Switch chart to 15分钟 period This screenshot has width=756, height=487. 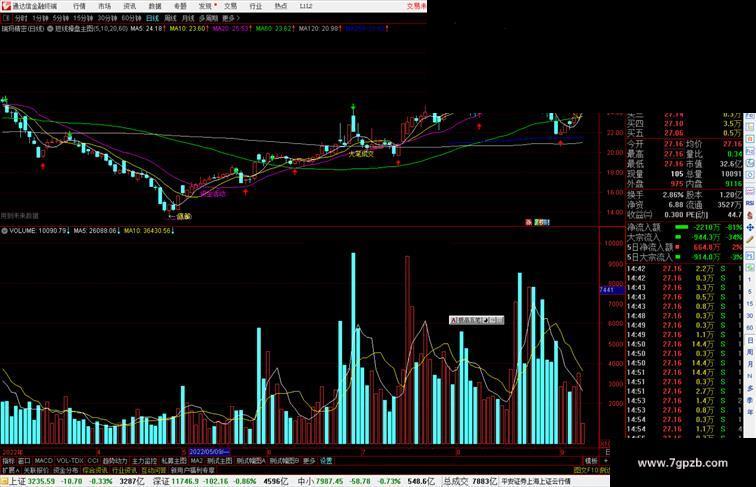tap(83, 18)
